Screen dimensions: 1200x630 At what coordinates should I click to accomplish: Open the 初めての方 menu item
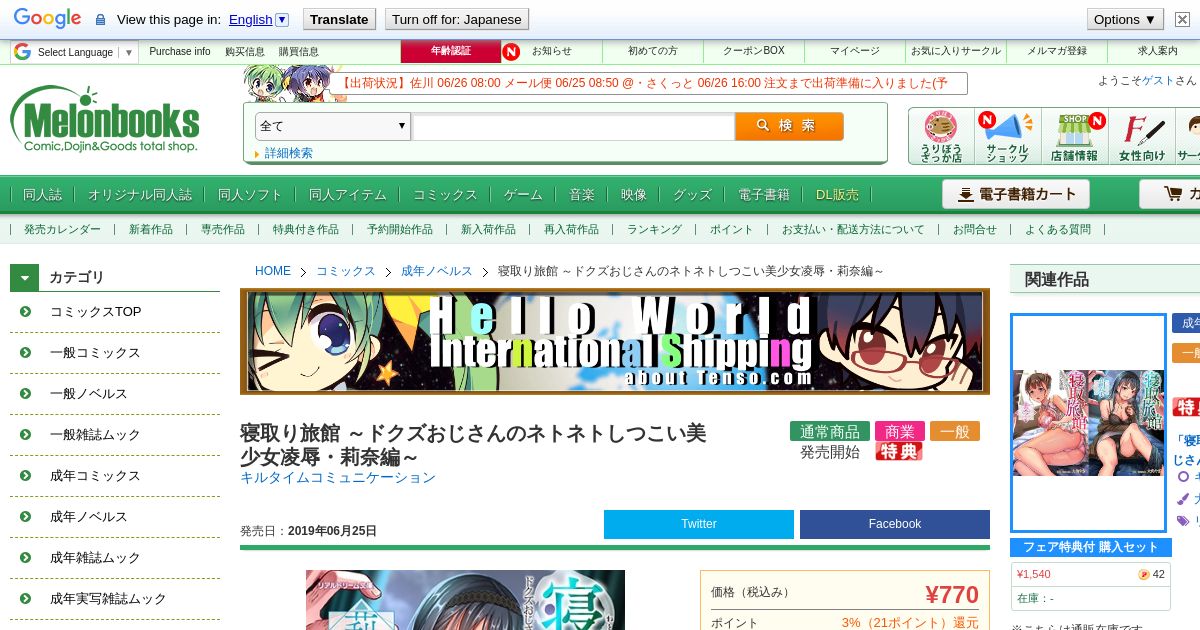coord(652,51)
